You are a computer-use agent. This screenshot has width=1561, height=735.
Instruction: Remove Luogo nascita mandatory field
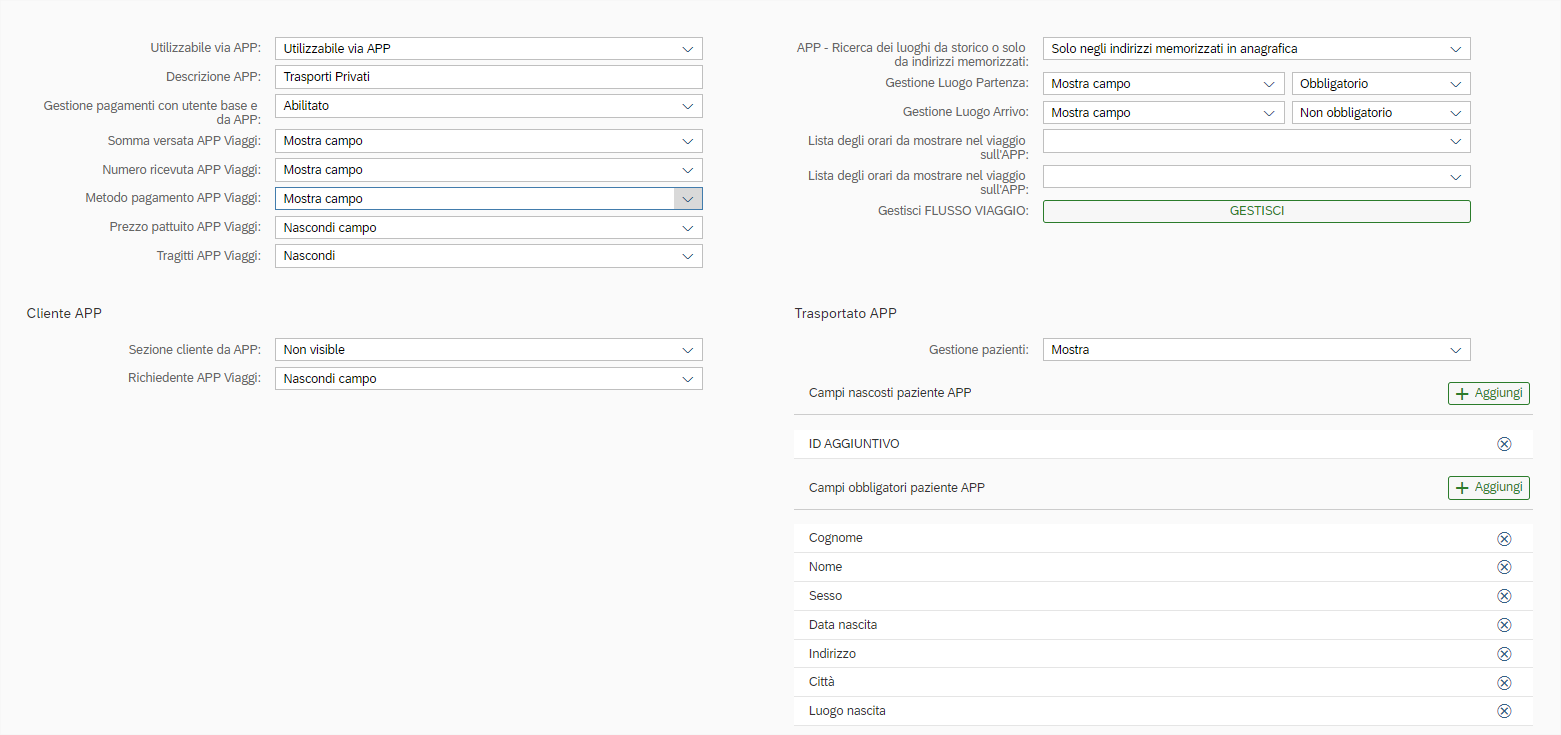click(1503, 711)
